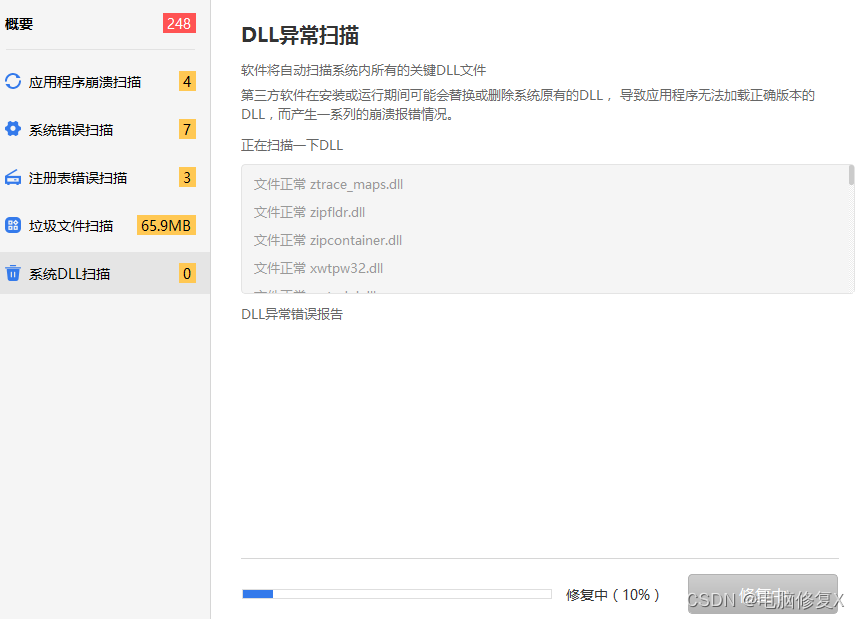Click the 7 badge for system errors
Screen dimensions: 860x619
pyautogui.click(x=187, y=129)
